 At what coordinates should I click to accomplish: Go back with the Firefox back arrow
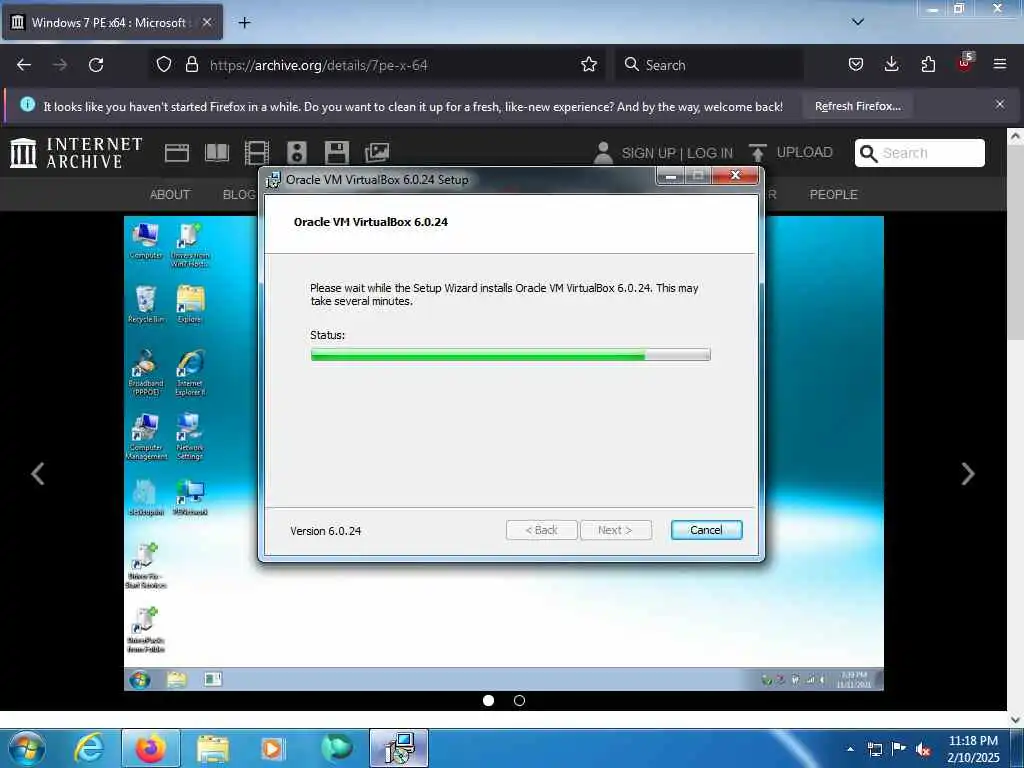click(24, 65)
